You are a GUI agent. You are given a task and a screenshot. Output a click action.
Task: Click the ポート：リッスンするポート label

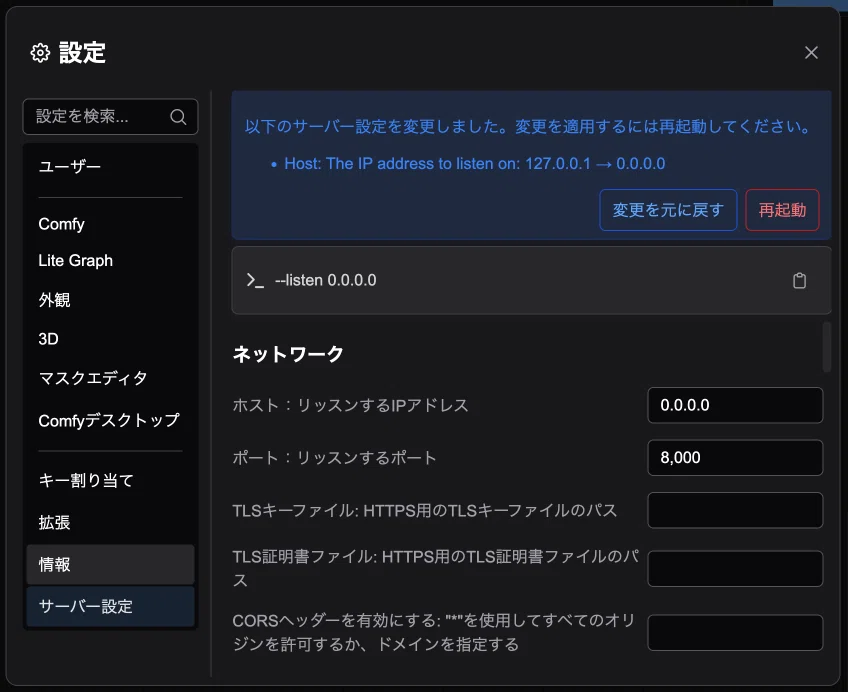pyautogui.click(x=334, y=457)
